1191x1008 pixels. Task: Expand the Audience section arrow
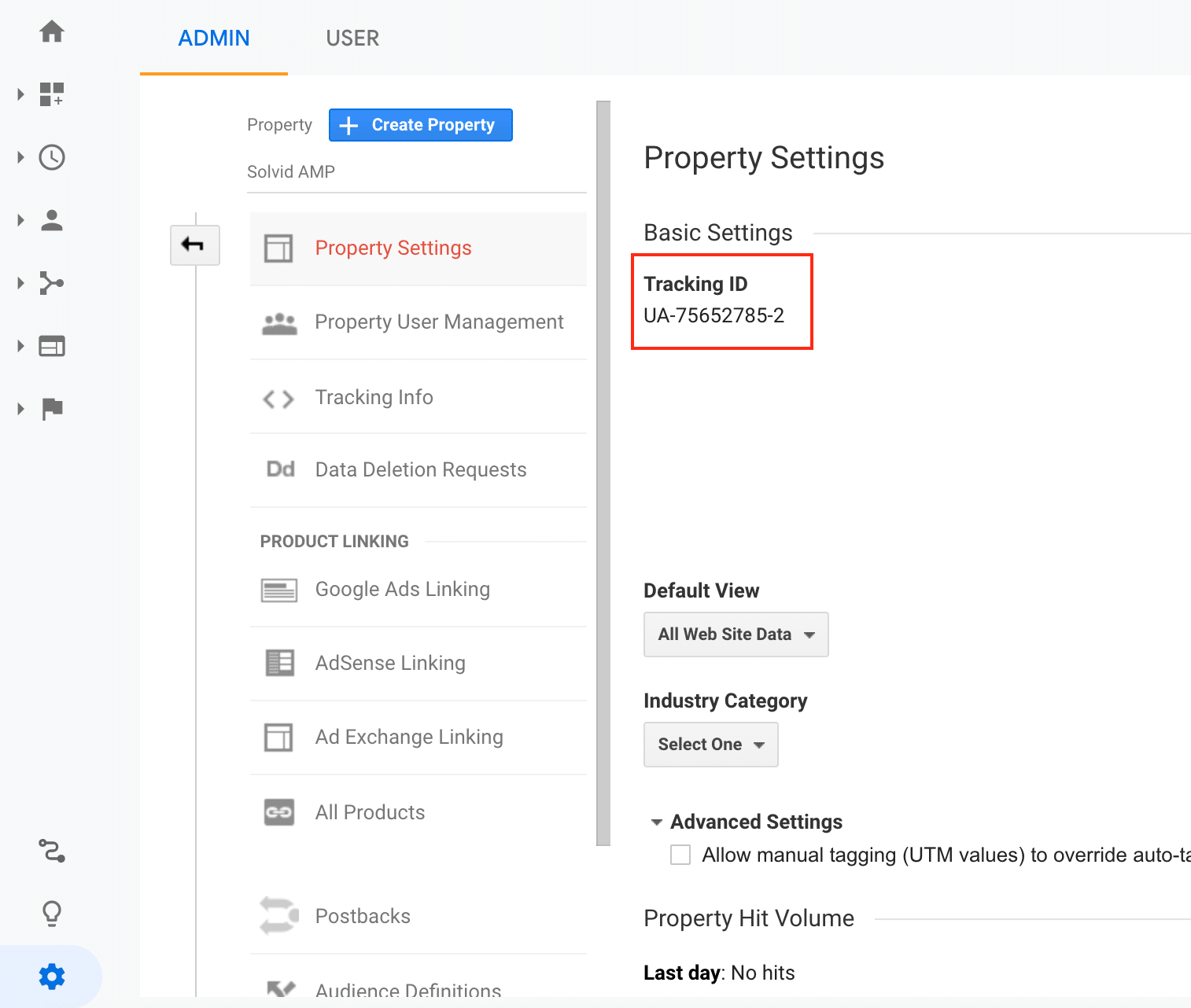[x=21, y=220]
